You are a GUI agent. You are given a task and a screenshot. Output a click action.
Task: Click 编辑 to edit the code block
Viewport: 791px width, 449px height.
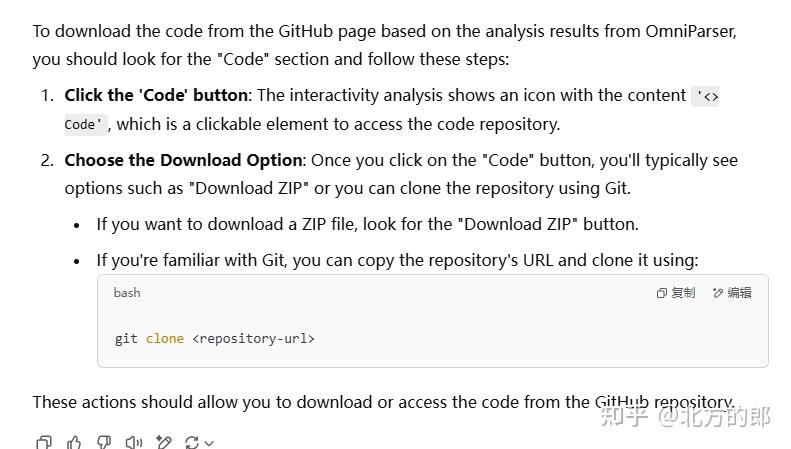[732, 293]
